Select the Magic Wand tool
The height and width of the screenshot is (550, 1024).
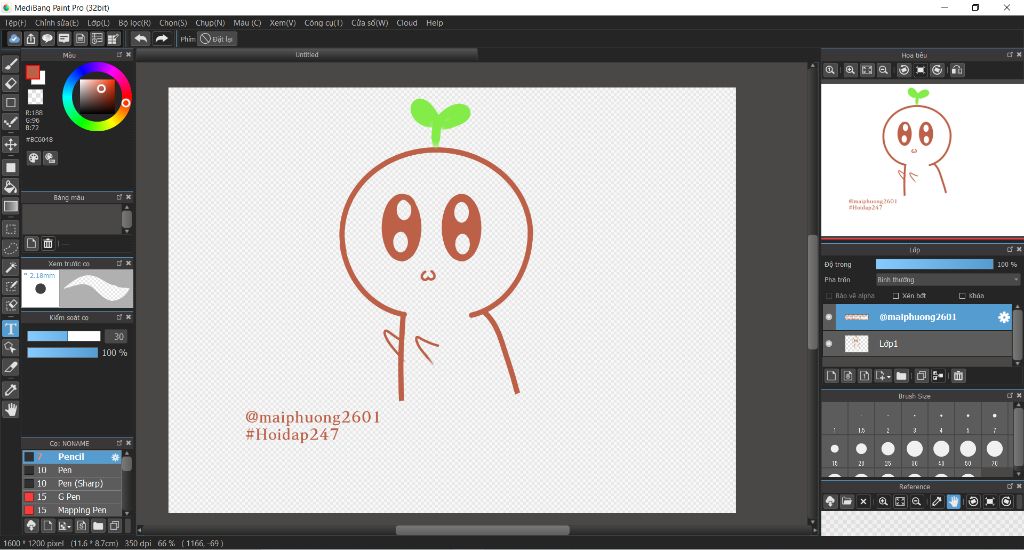coord(10,268)
